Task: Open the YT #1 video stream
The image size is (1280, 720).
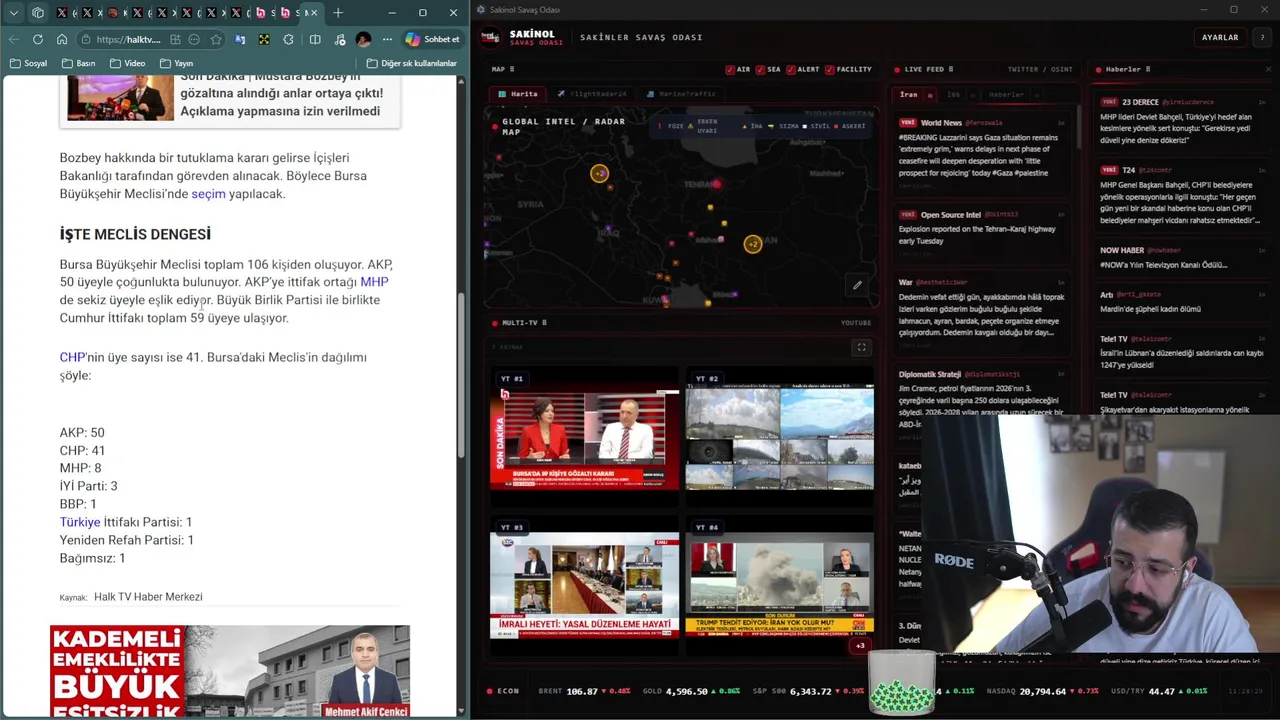Action: 584,437
